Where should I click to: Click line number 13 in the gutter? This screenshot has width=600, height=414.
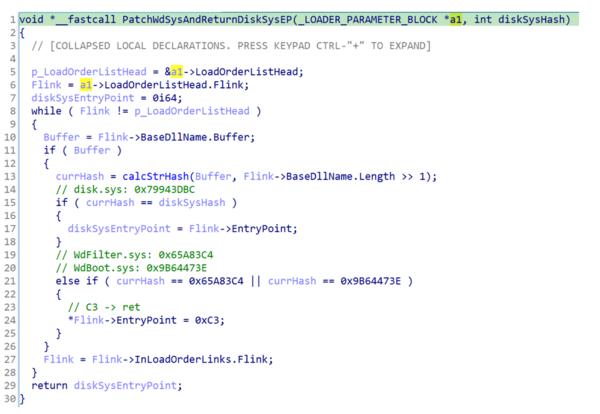[10, 177]
